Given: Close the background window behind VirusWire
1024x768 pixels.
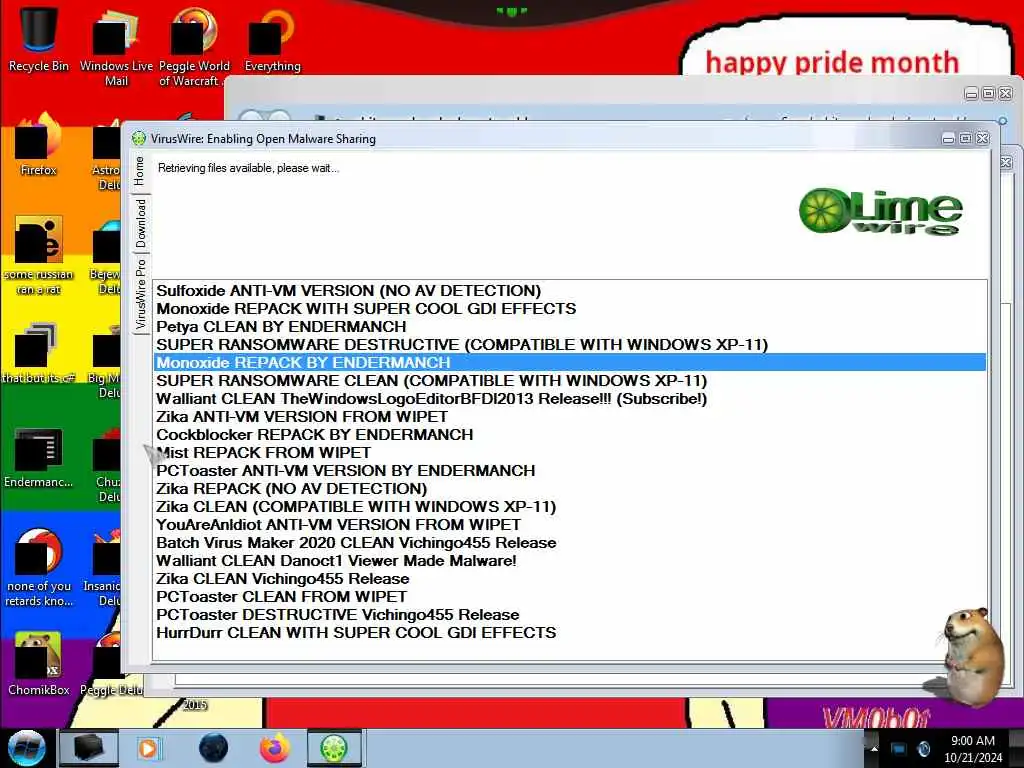Looking at the screenshot, I should click(x=1006, y=93).
